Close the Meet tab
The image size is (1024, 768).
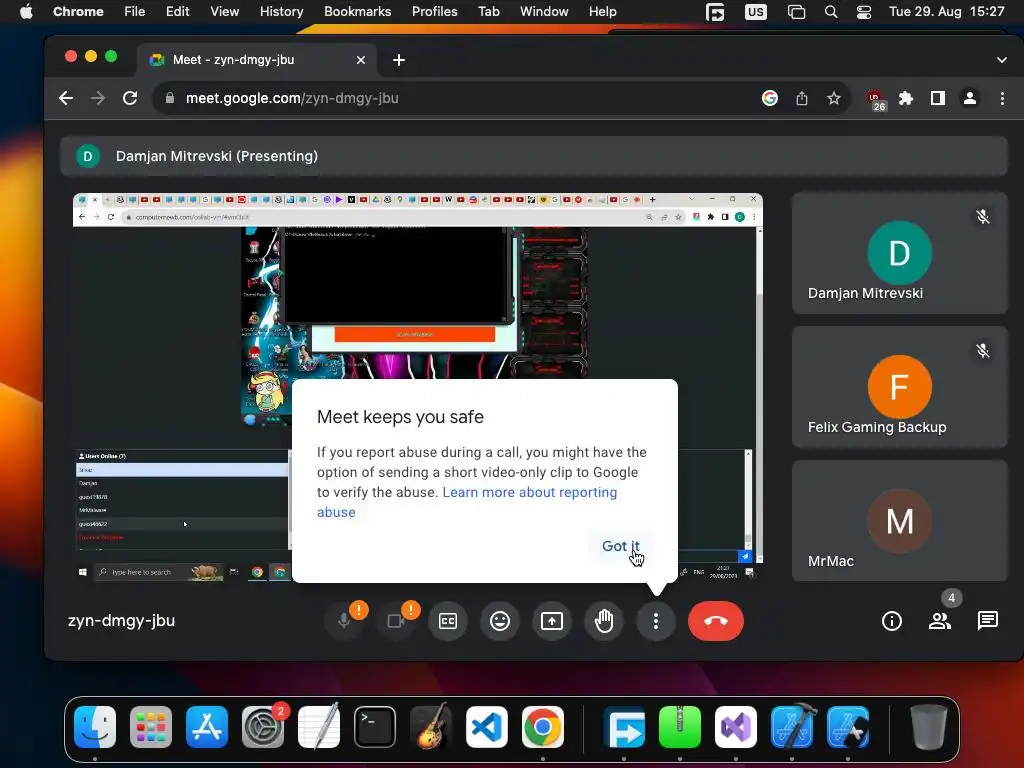[x=360, y=60]
